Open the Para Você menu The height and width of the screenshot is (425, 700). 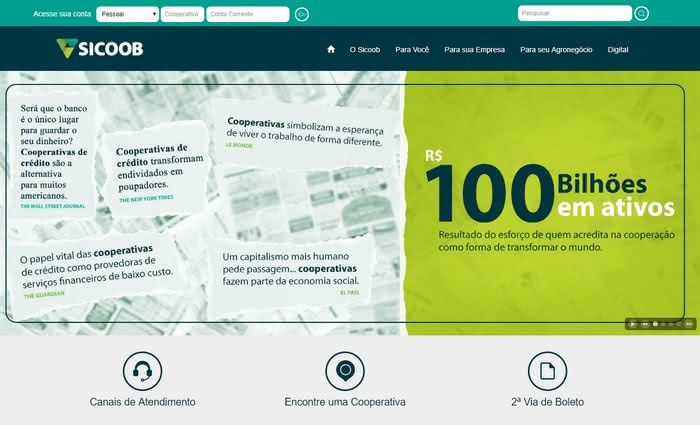click(412, 50)
